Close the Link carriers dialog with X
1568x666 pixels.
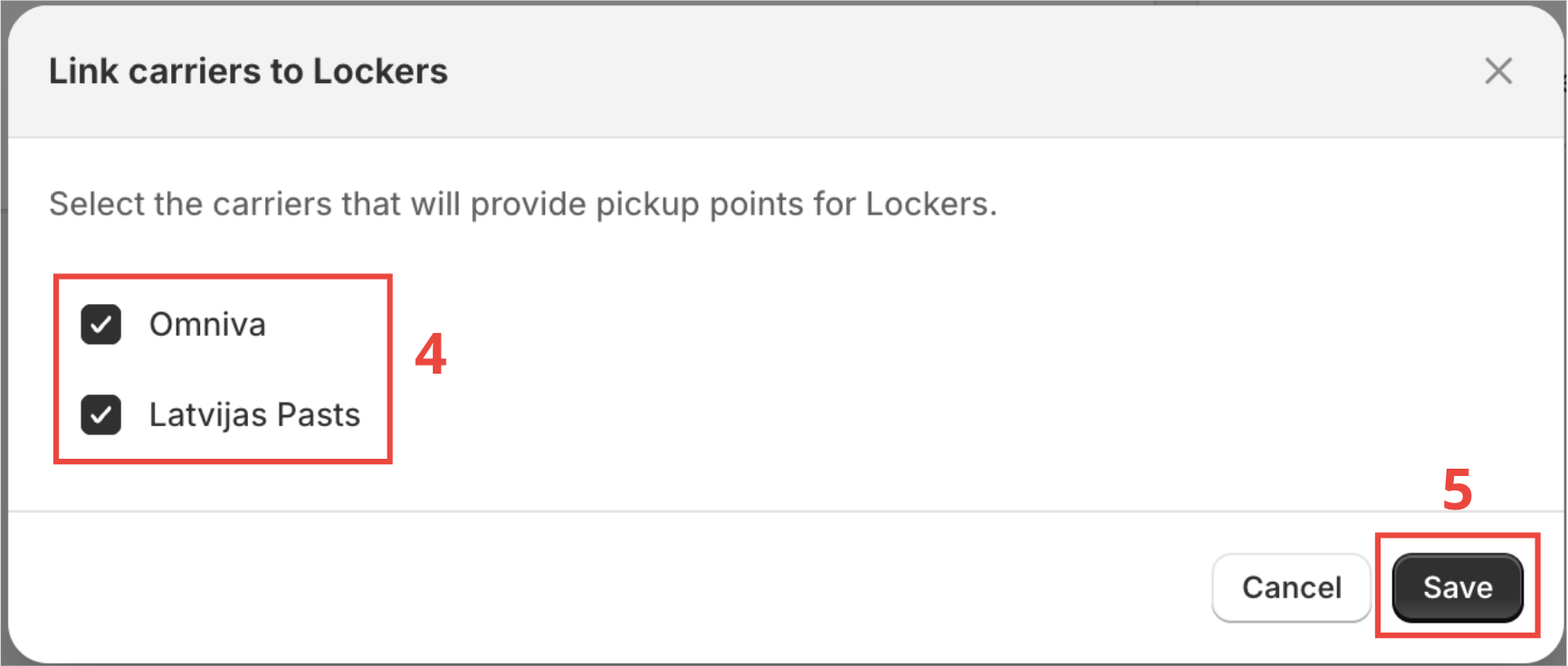click(x=1498, y=71)
